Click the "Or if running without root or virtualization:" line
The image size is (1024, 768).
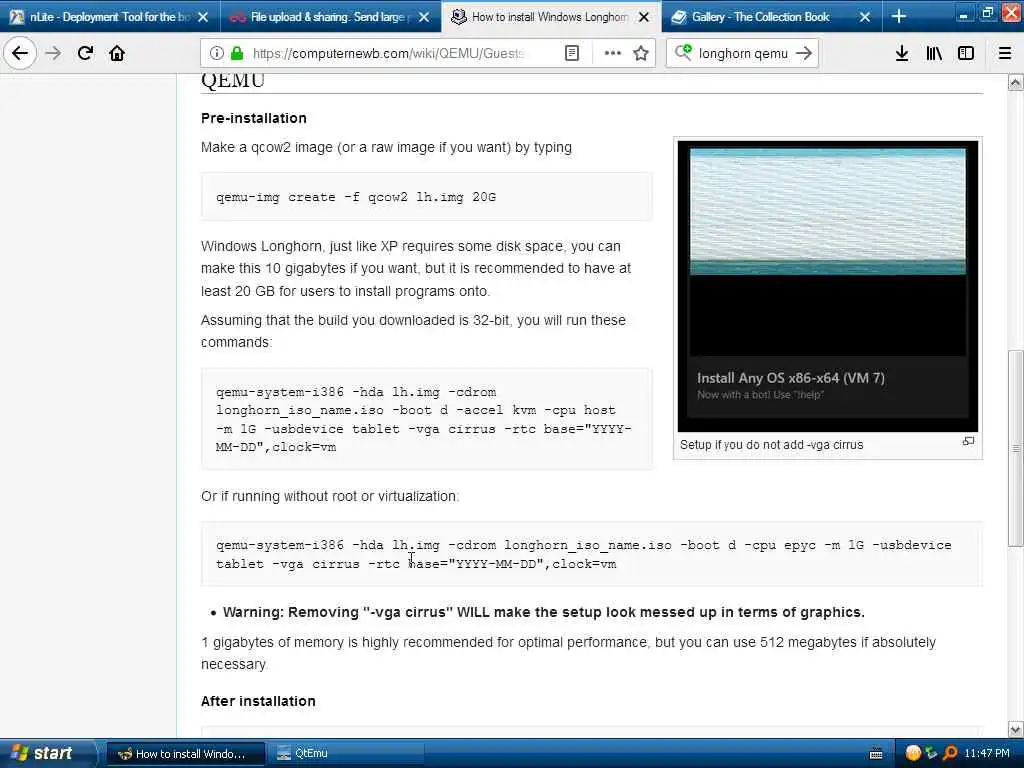tap(330, 496)
